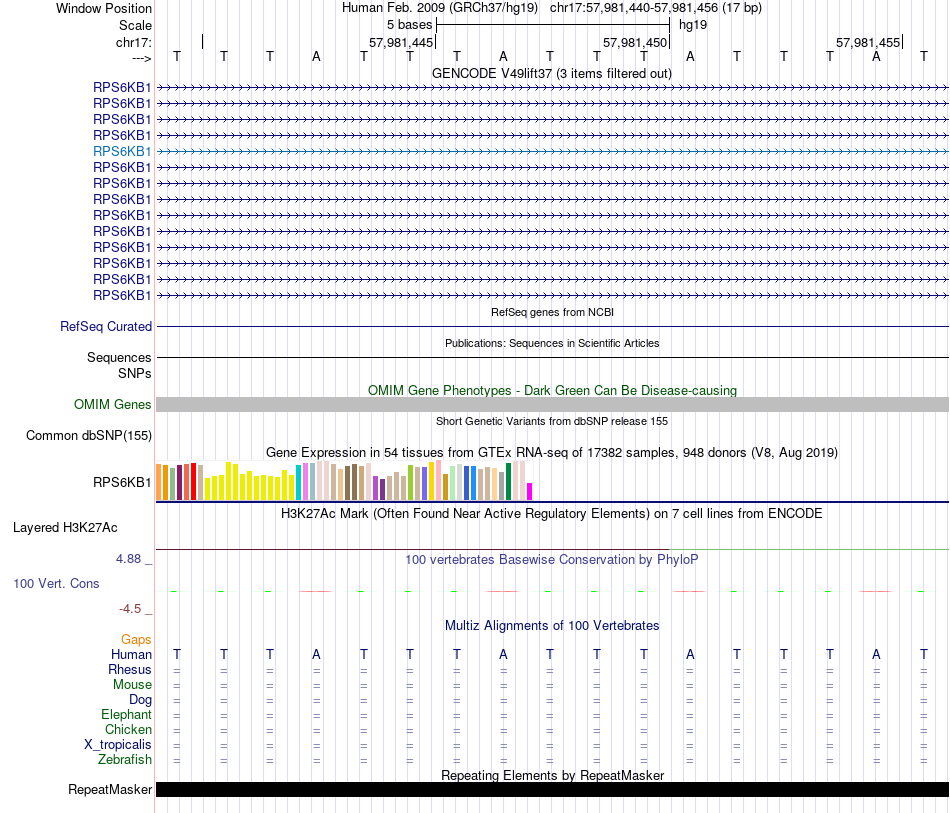950x813 pixels.
Task: Click the OMIM Genes track label
Action: tap(112, 404)
